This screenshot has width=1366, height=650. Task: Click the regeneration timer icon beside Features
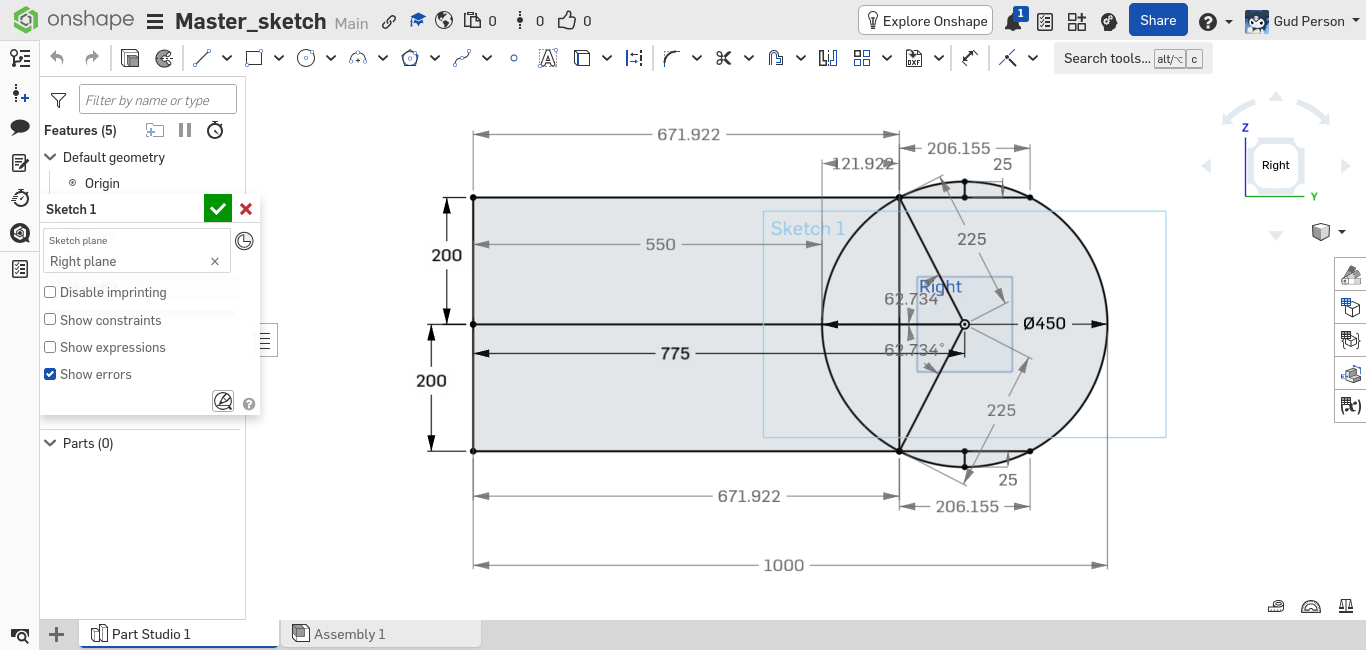coord(215,130)
